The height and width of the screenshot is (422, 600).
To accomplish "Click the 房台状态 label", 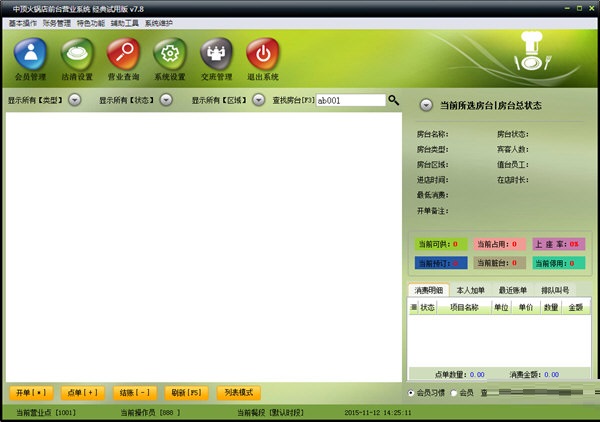I will coord(513,134).
